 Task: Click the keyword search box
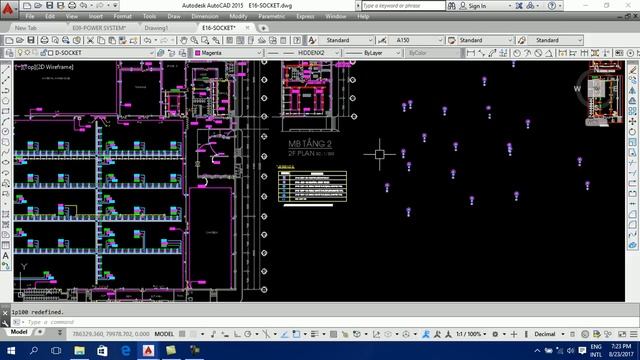pyautogui.click(x=404, y=6)
